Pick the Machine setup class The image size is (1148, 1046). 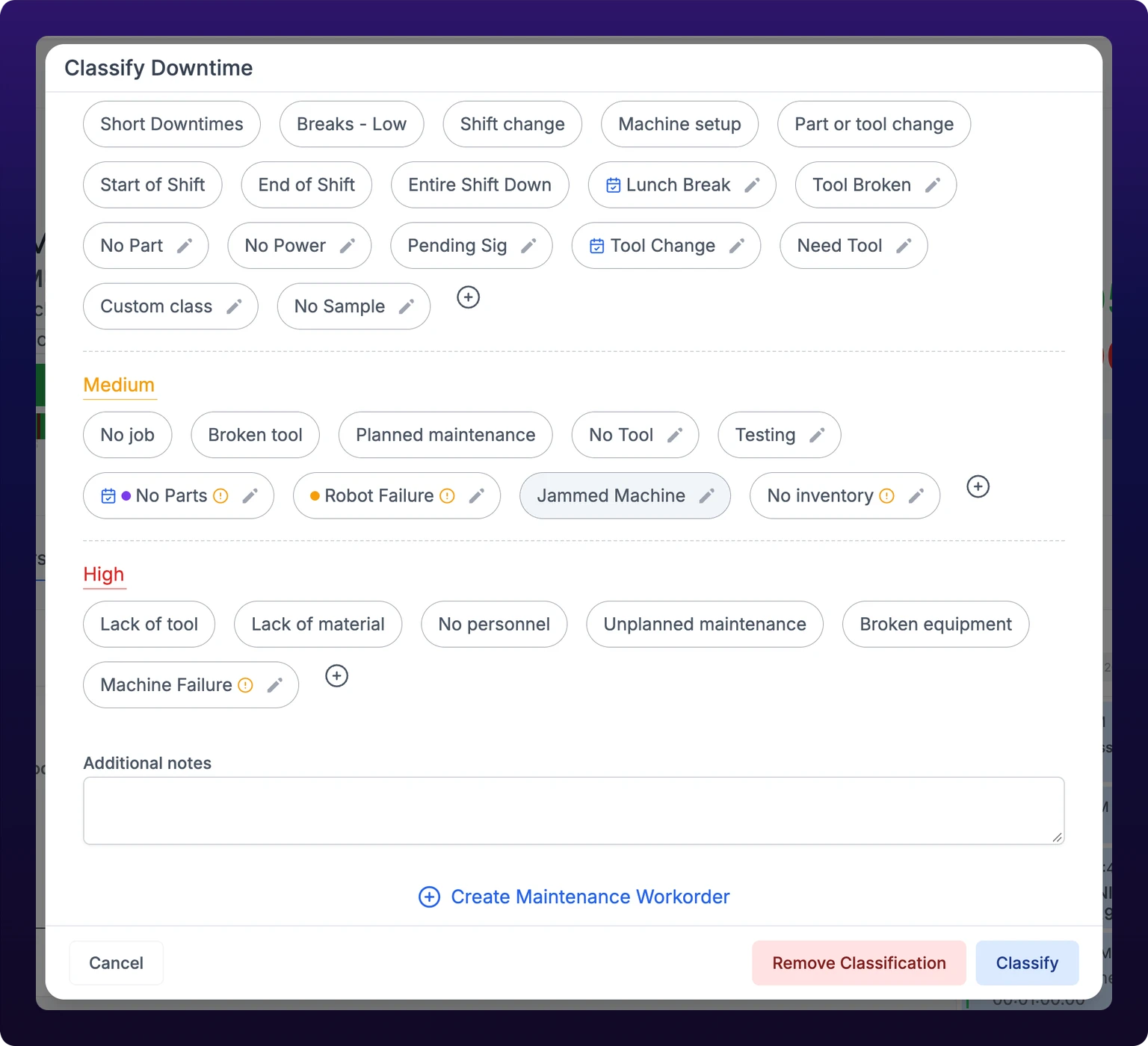pyautogui.click(x=680, y=124)
